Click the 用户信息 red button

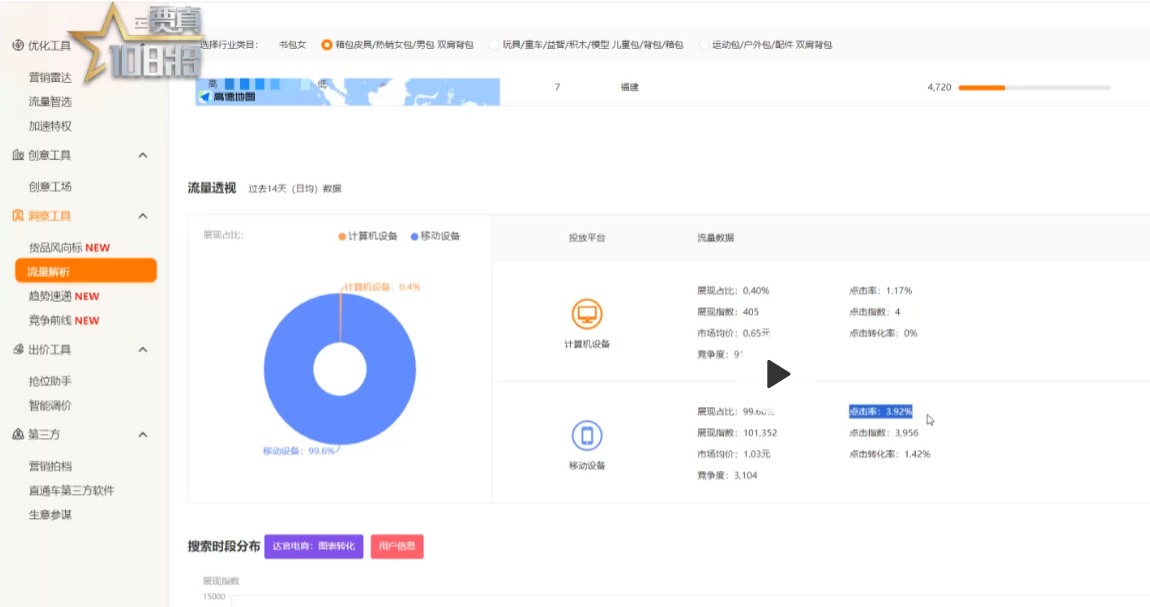click(397, 546)
